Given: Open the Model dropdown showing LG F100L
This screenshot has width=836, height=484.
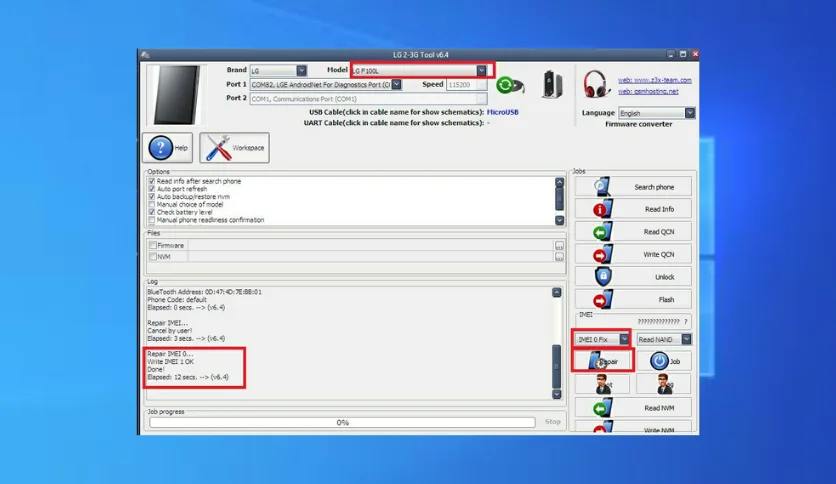Looking at the screenshot, I should pyautogui.click(x=481, y=70).
